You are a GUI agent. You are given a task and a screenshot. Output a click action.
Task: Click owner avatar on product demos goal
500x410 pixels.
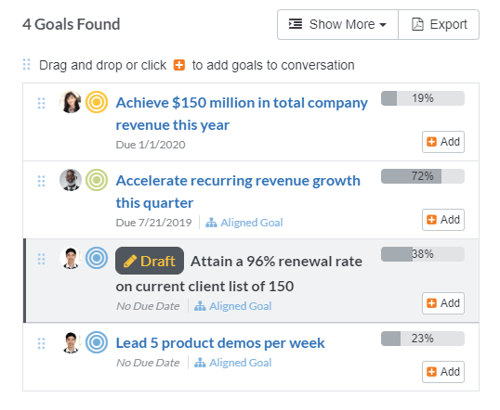70,342
